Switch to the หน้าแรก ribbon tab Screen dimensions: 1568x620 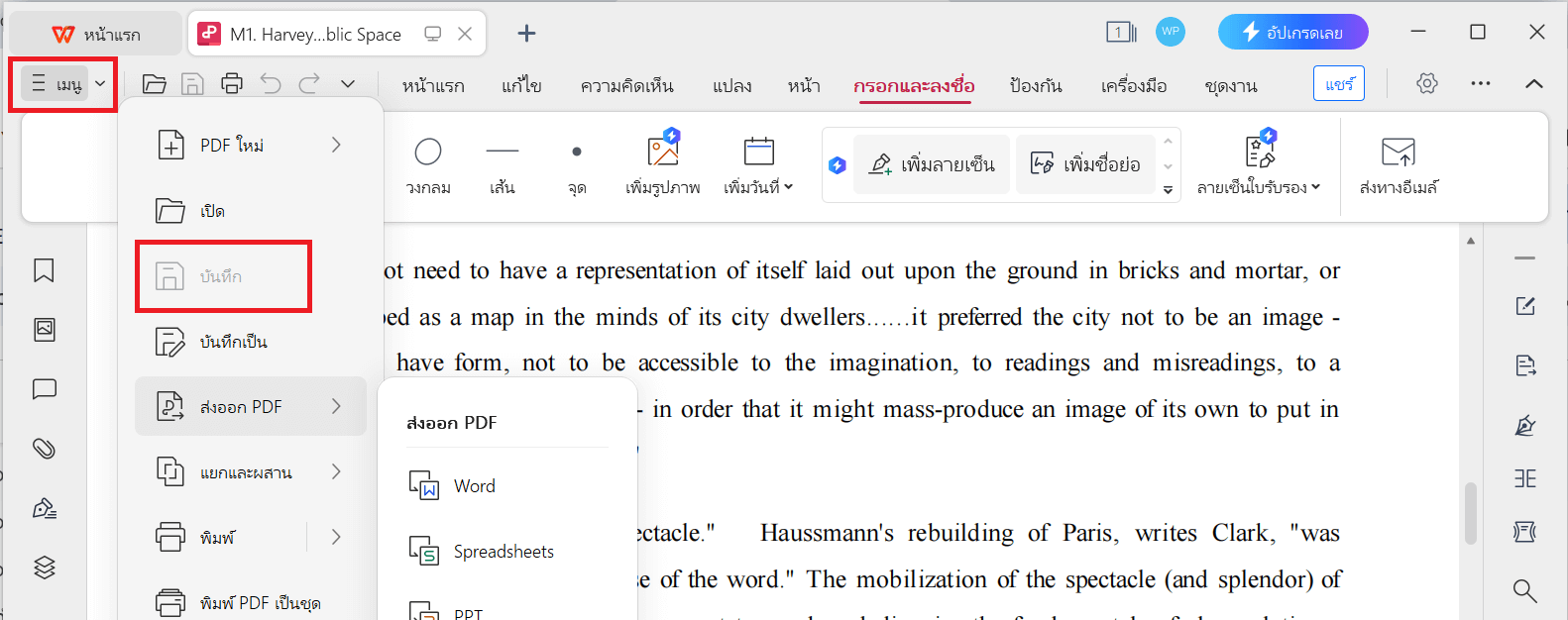point(433,86)
